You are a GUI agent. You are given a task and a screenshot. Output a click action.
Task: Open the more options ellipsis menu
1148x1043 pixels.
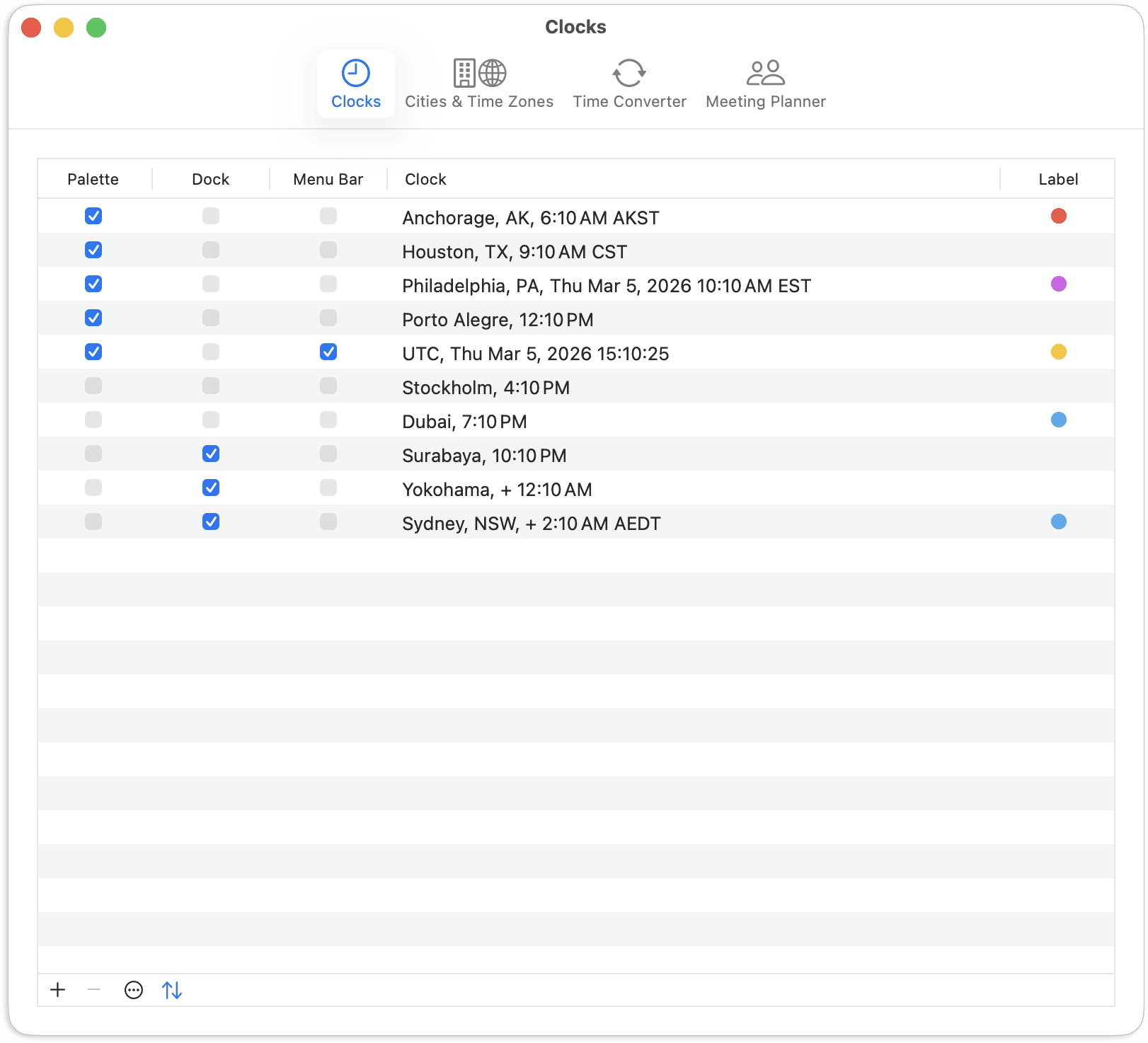point(134,990)
